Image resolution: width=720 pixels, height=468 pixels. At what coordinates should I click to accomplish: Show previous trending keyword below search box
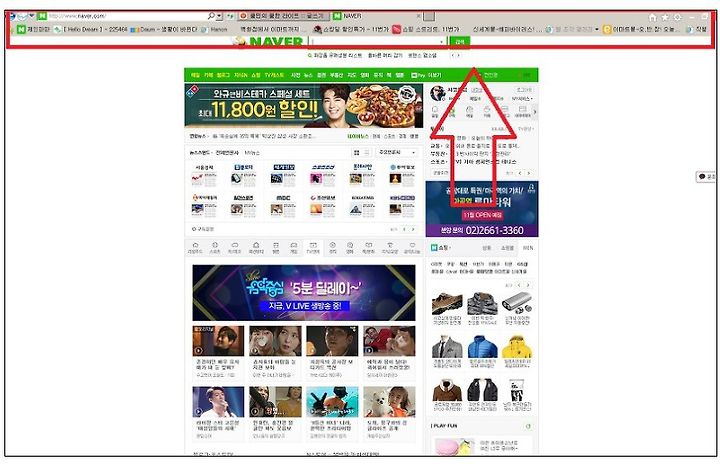click(x=452, y=55)
